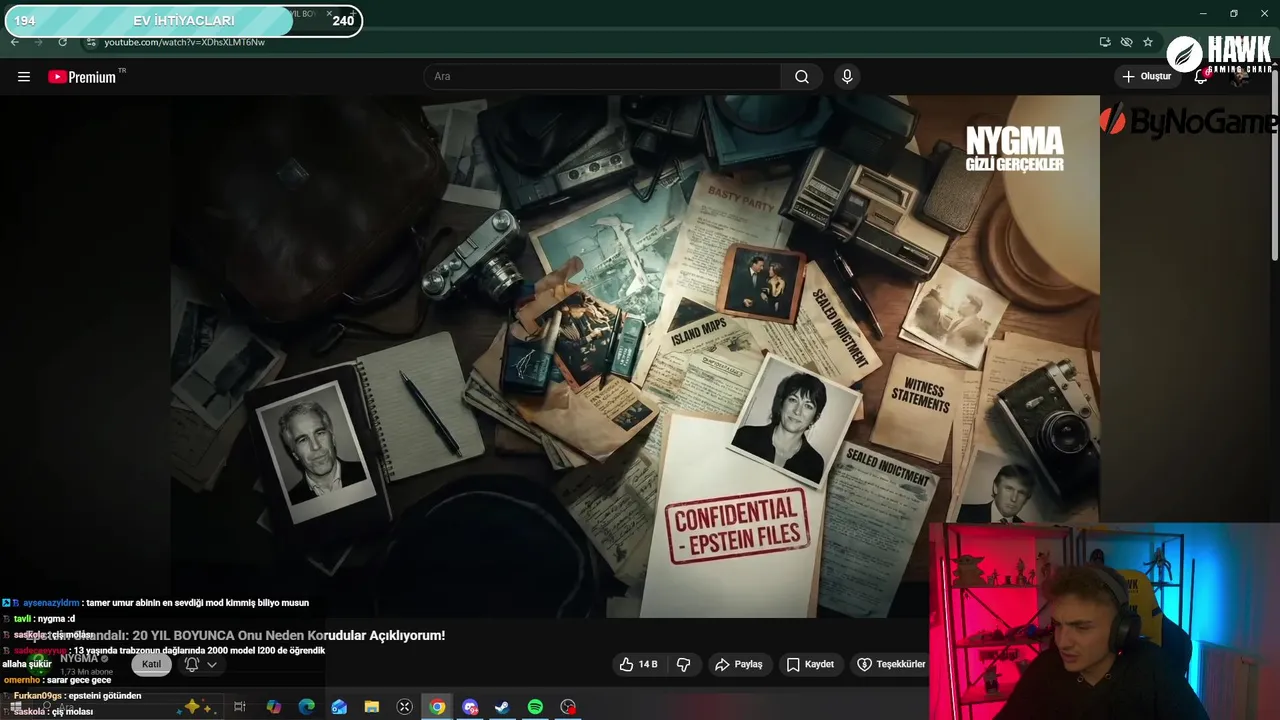The image size is (1280, 720).
Task: Open File Explorer from taskbar
Action: (372, 707)
